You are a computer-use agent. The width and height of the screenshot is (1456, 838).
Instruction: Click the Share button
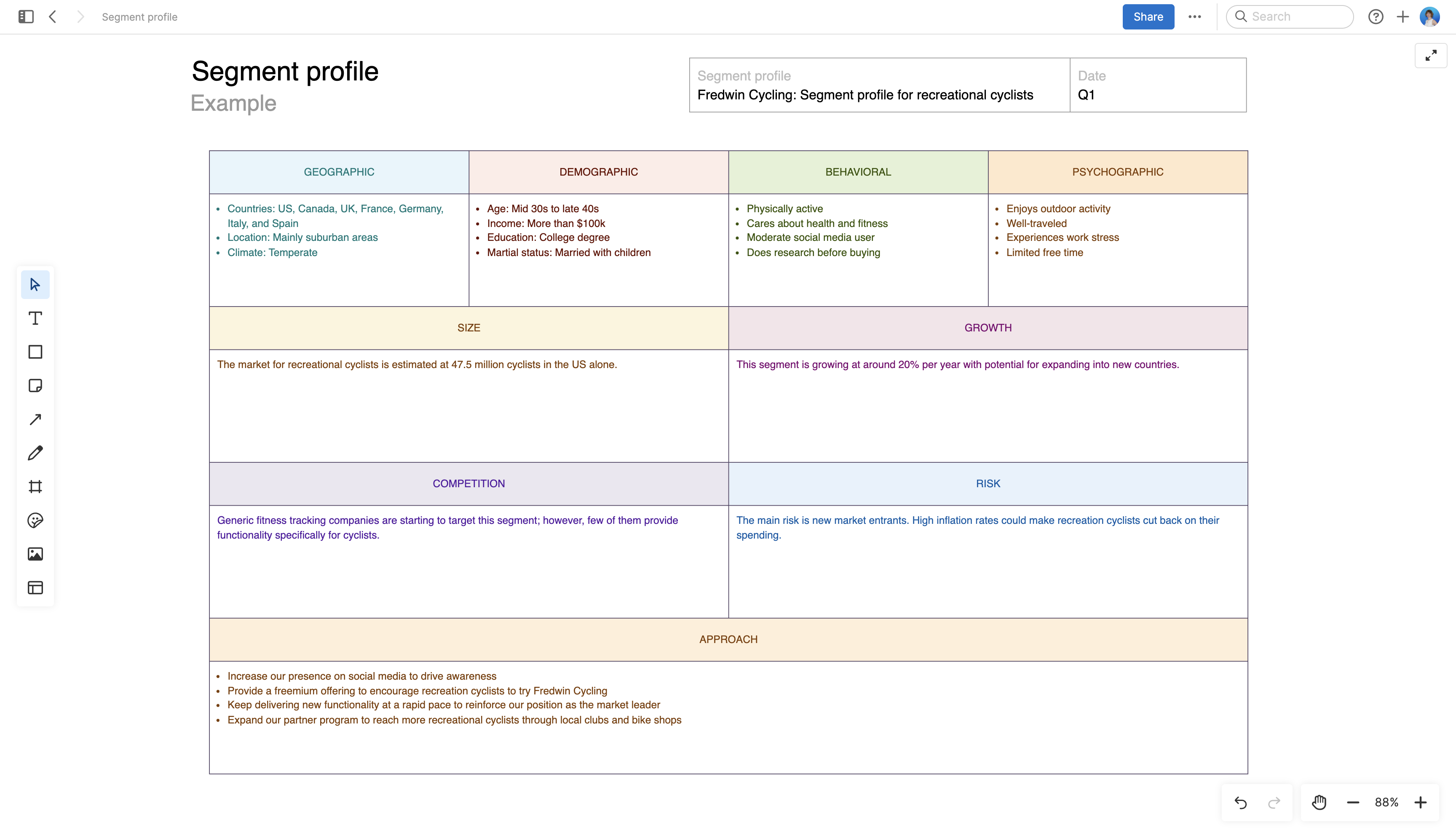pos(1148,17)
